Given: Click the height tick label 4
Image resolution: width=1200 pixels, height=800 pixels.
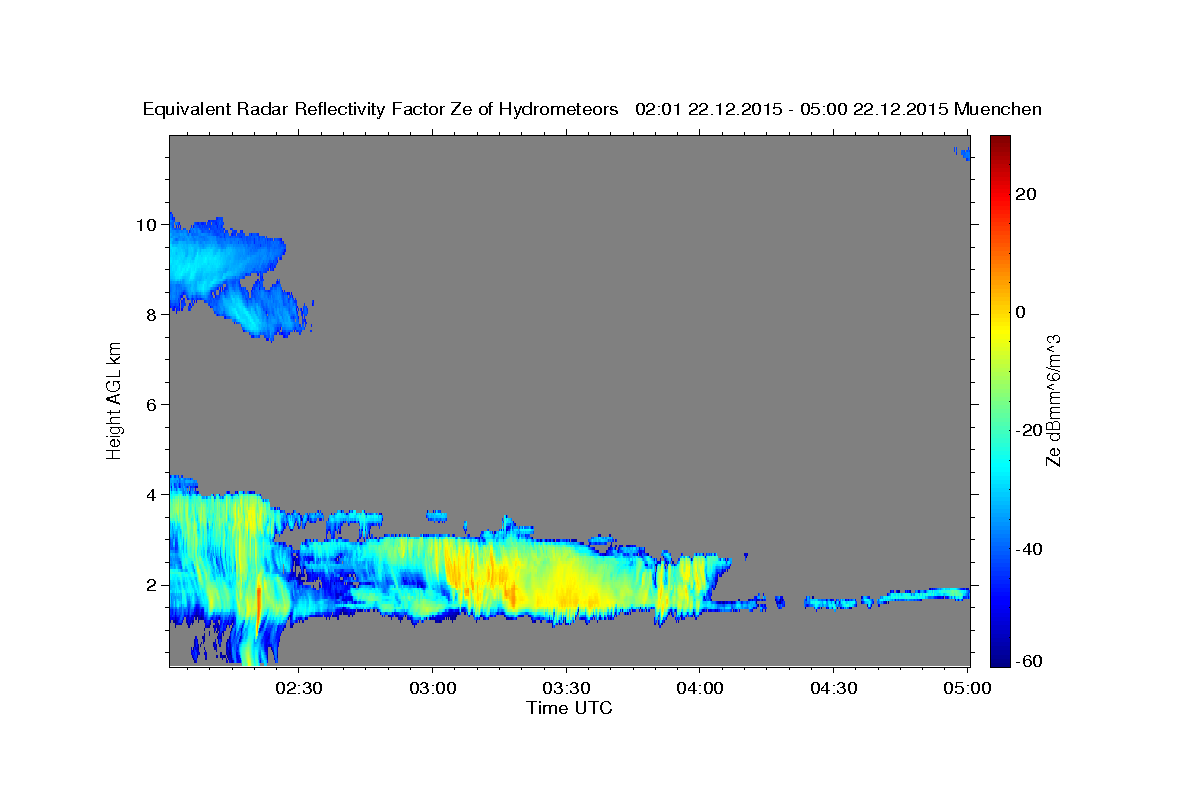Looking at the screenshot, I should pos(153,494).
